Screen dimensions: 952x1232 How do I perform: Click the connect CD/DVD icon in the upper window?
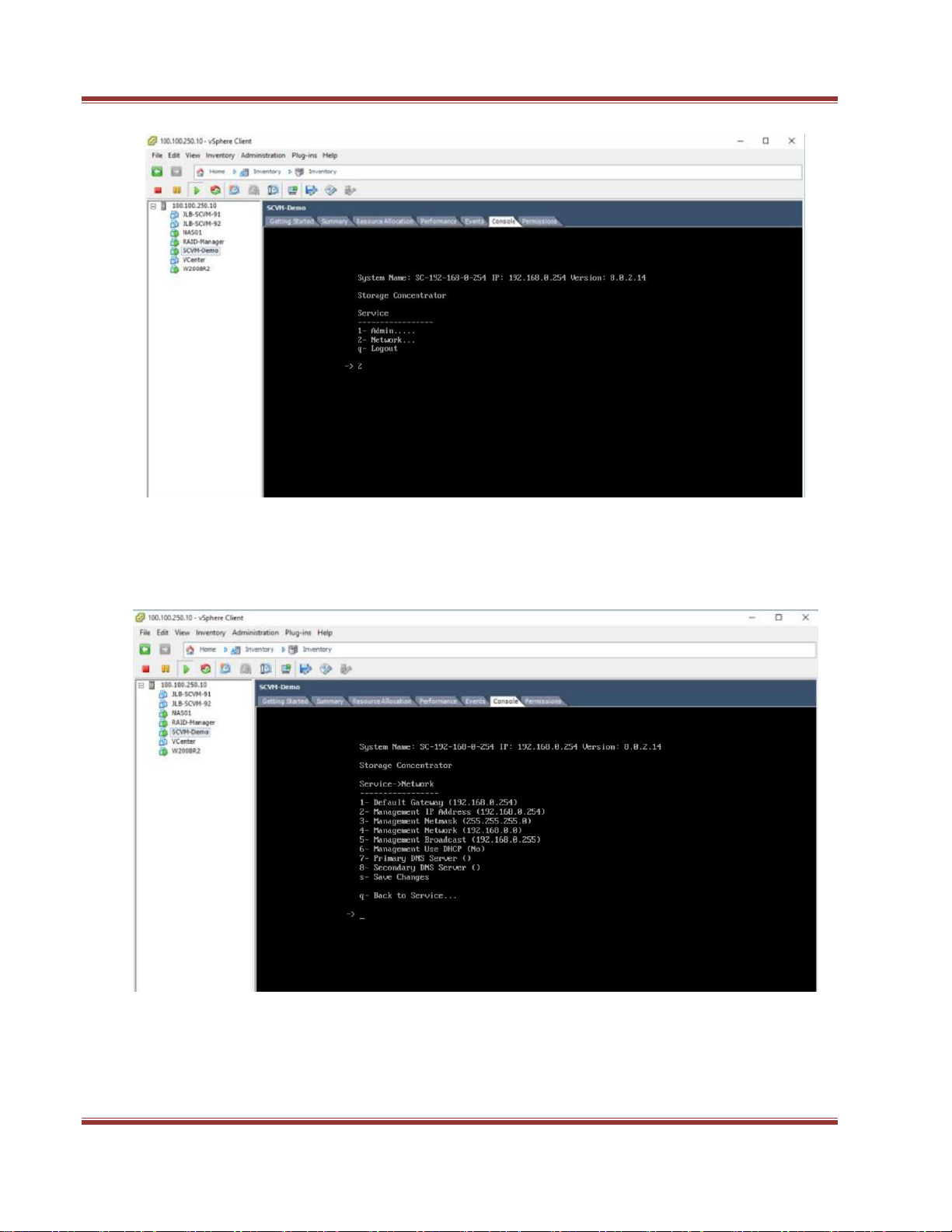point(330,190)
